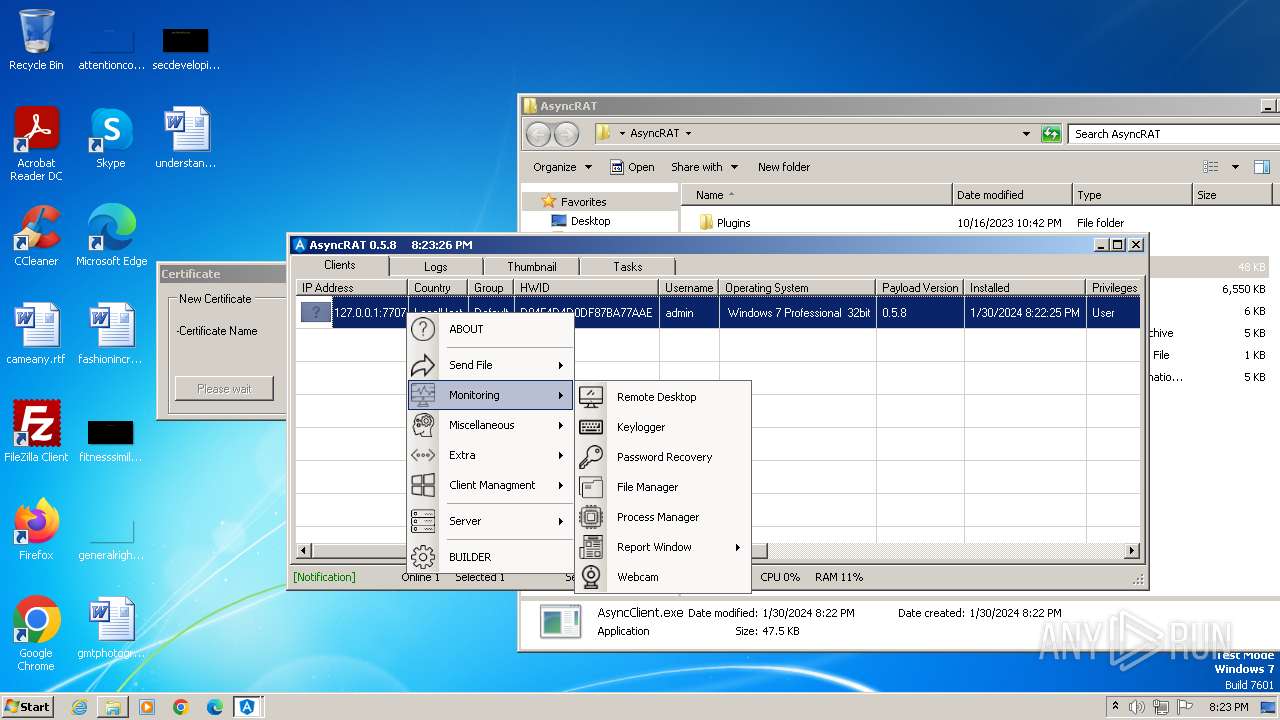
Task: Click the horizontal scrollbar right arrow
Action: [1132, 551]
